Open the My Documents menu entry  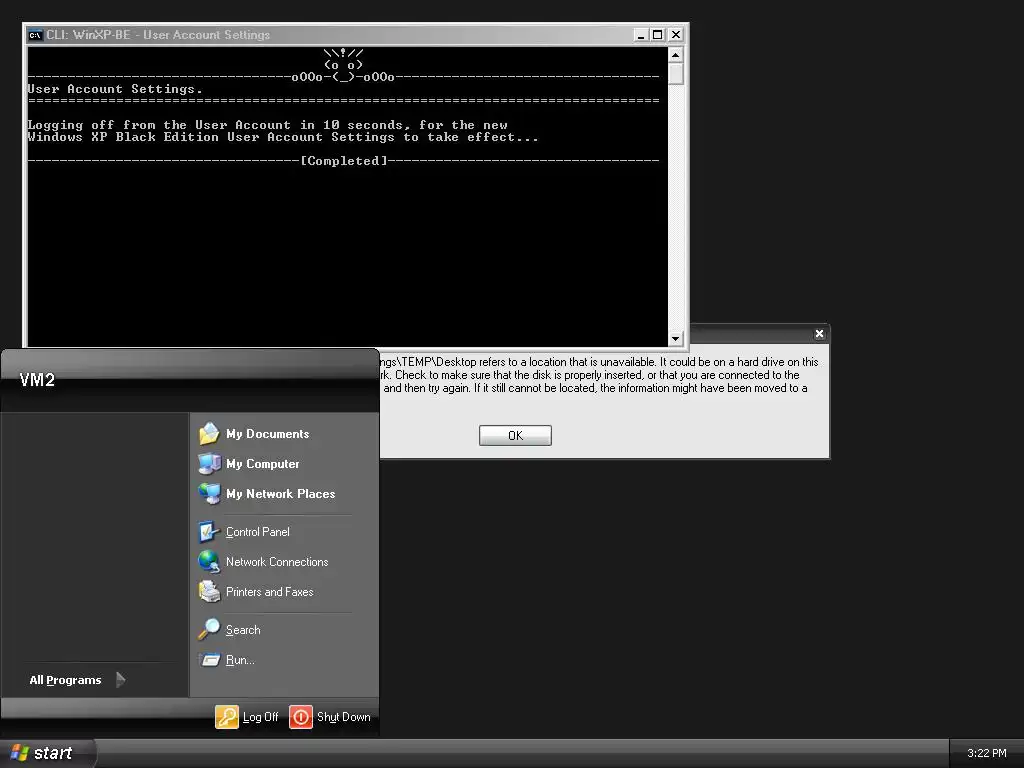(268, 434)
